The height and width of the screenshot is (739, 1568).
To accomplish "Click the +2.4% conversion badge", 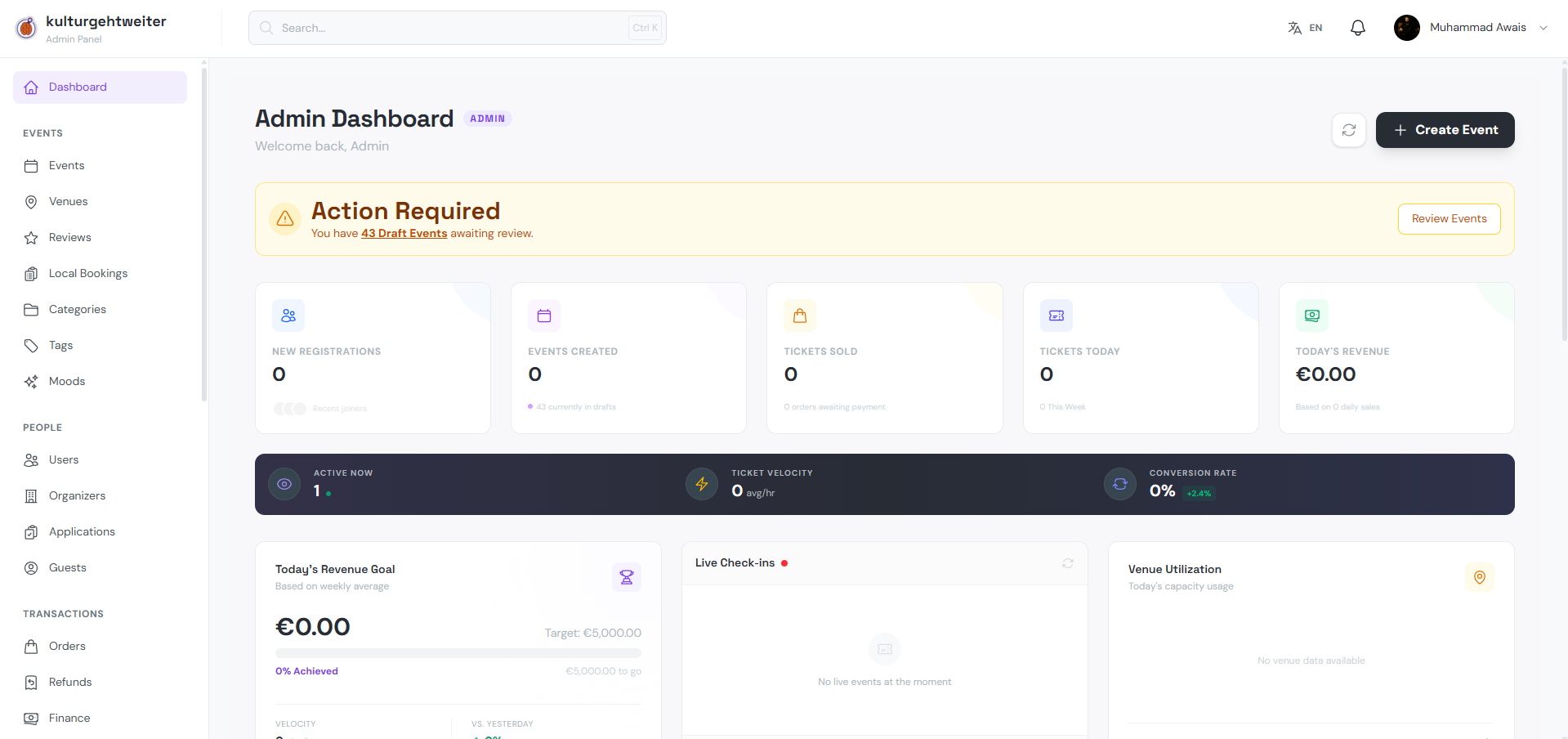I will point(1199,493).
